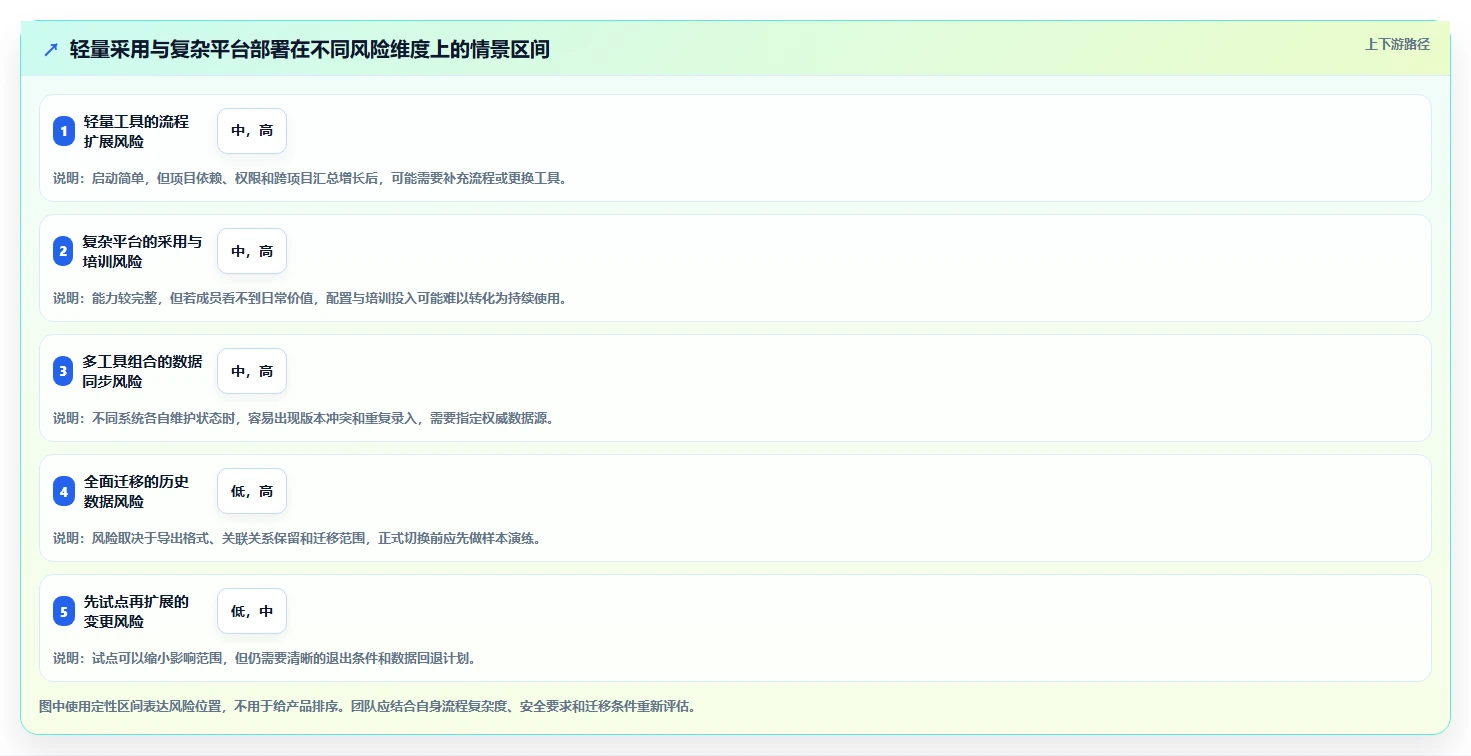1471x756 pixels.
Task: Click the description starting 说明：试点可以缩小影响范围
Action: (x=264, y=658)
